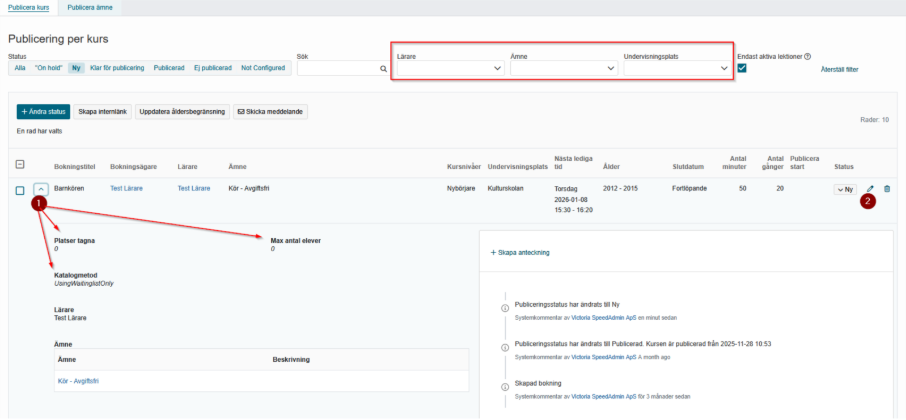Click Skicka meddelande envelope button

tap(270, 111)
